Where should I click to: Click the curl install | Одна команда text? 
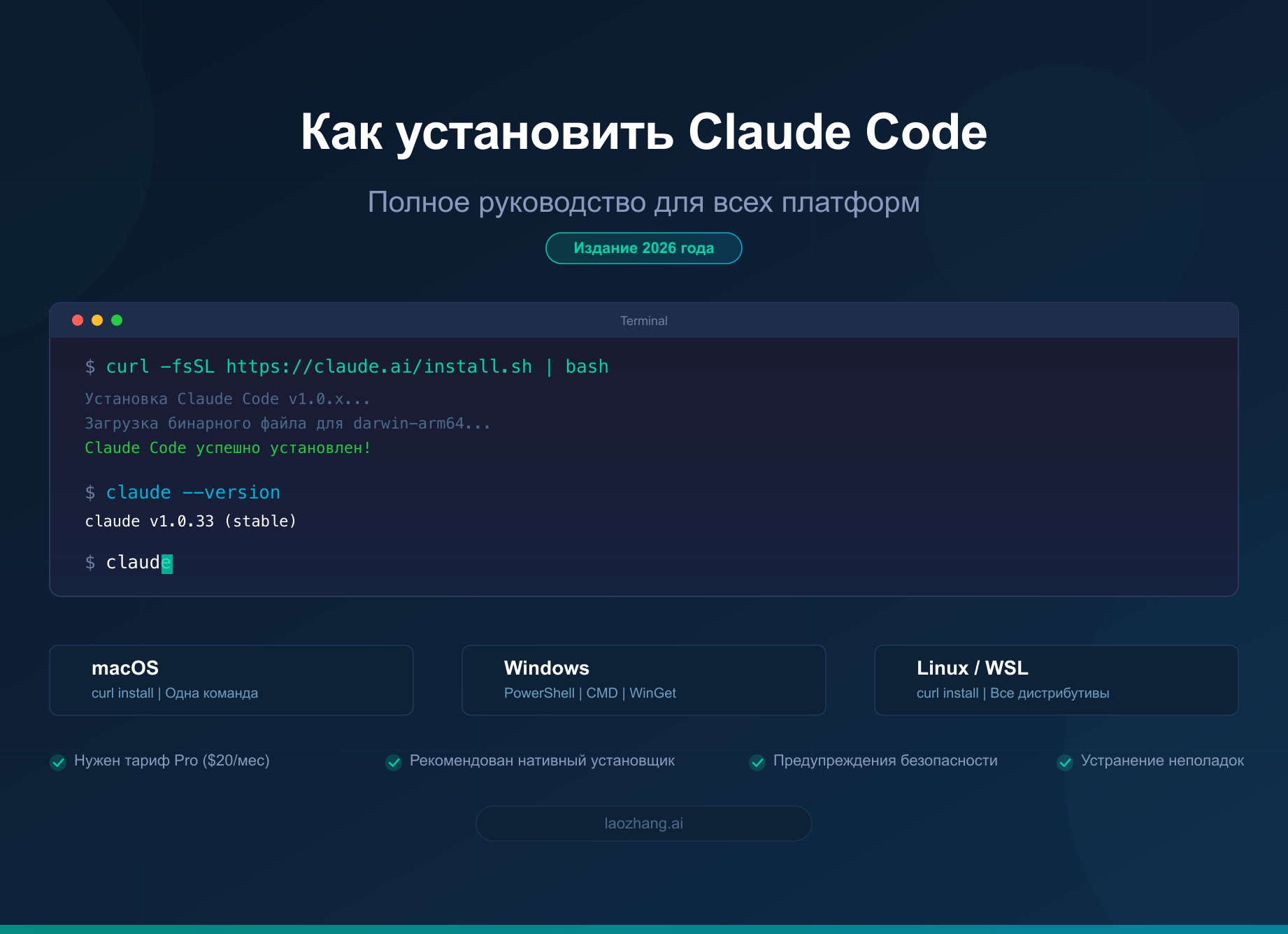click(x=175, y=693)
